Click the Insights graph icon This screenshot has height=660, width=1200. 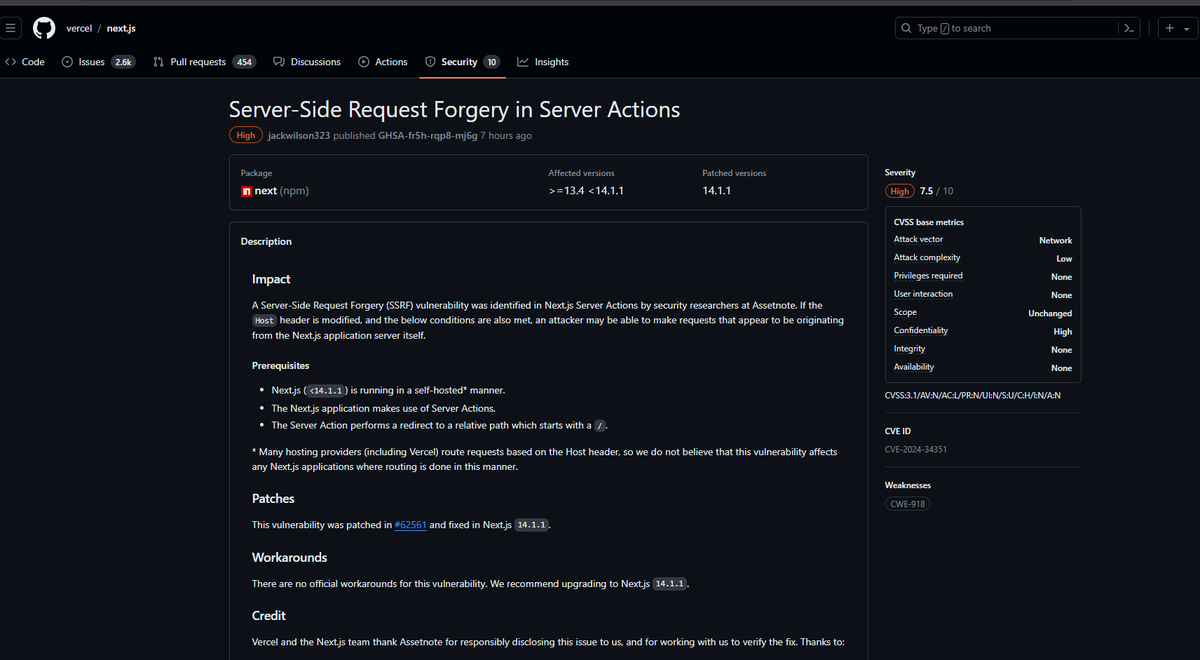(x=523, y=62)
